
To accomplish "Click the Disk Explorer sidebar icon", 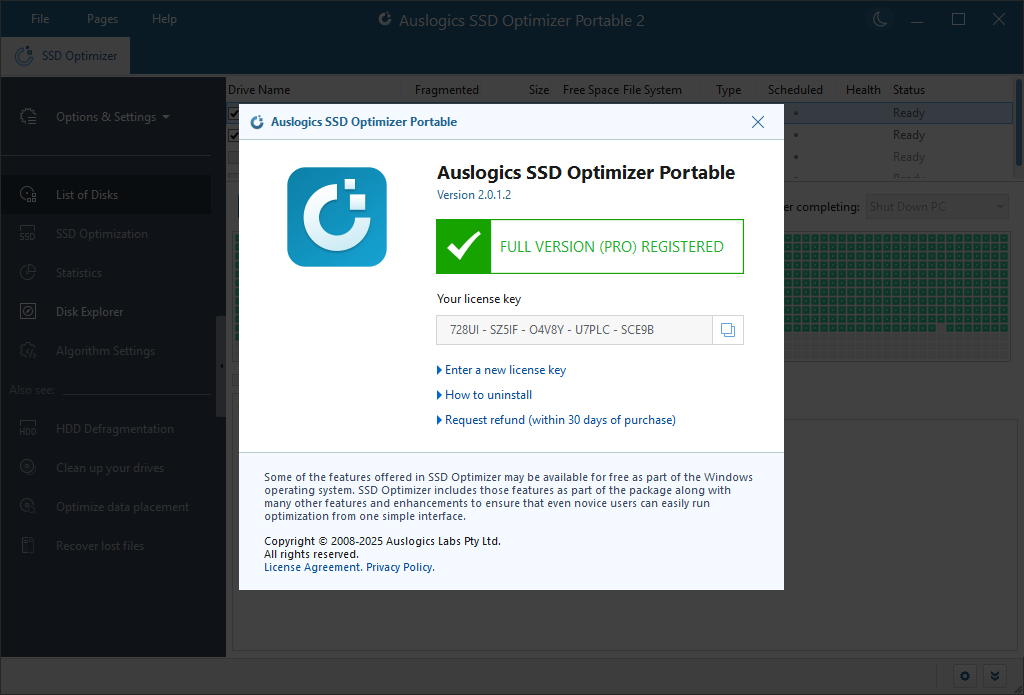I will [28, 312].
